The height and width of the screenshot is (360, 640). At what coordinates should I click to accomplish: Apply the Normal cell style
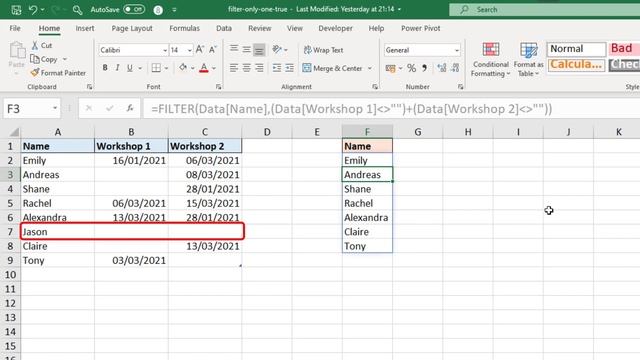point(576,49)
